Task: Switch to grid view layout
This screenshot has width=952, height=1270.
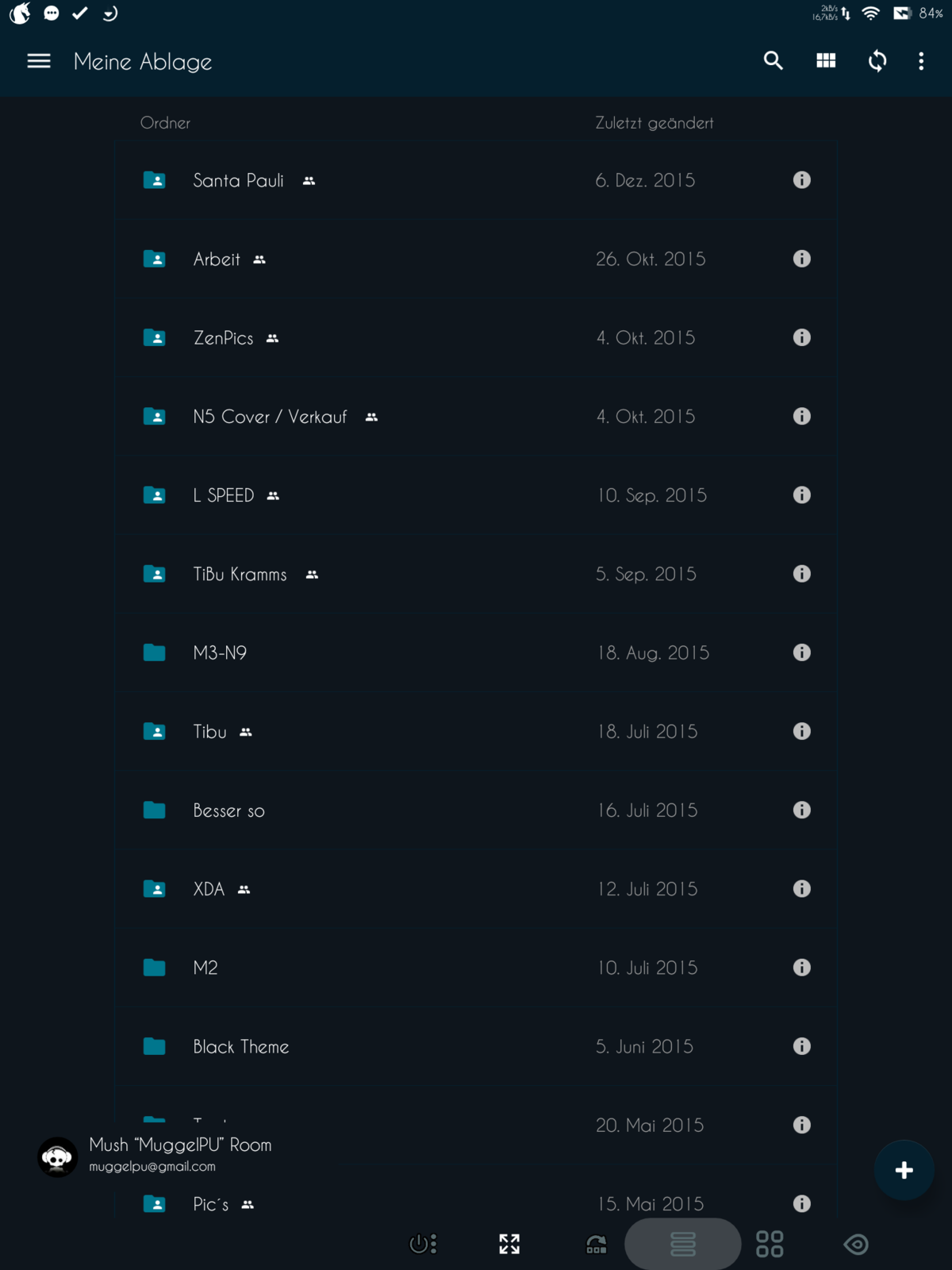Action: 826,61
